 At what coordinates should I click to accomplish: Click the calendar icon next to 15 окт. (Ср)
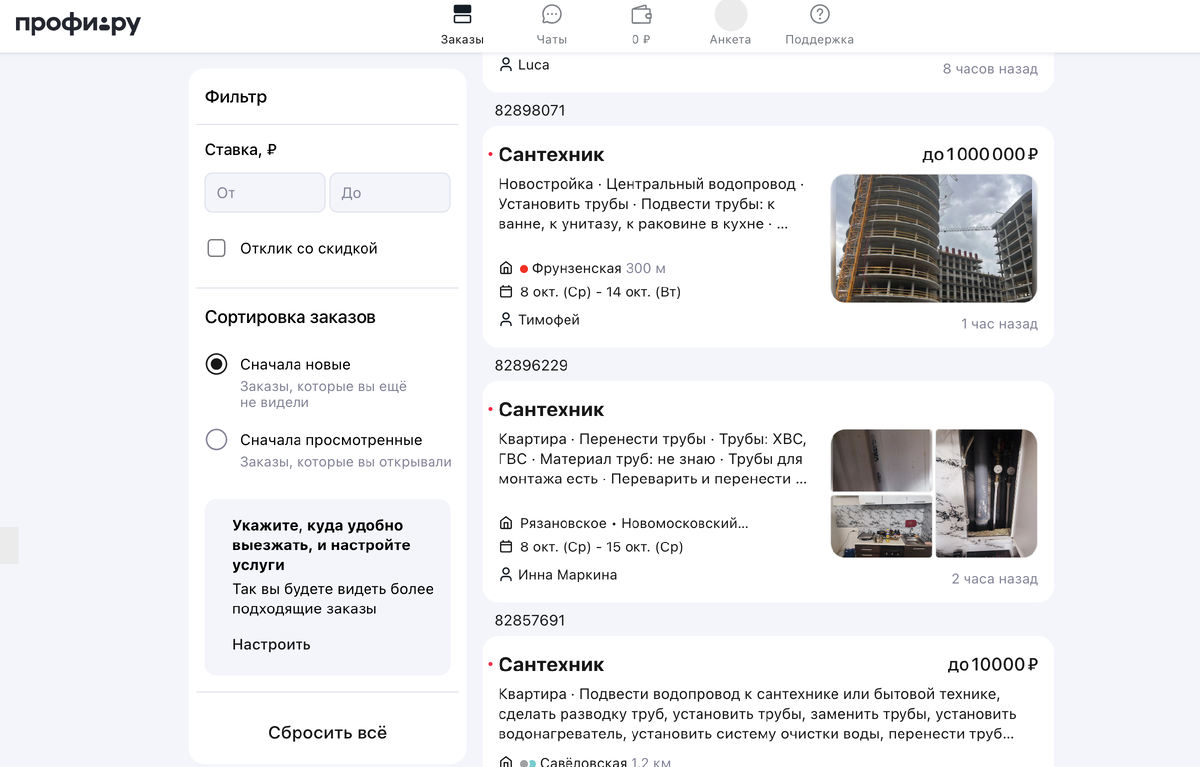(x=506, y=547)
